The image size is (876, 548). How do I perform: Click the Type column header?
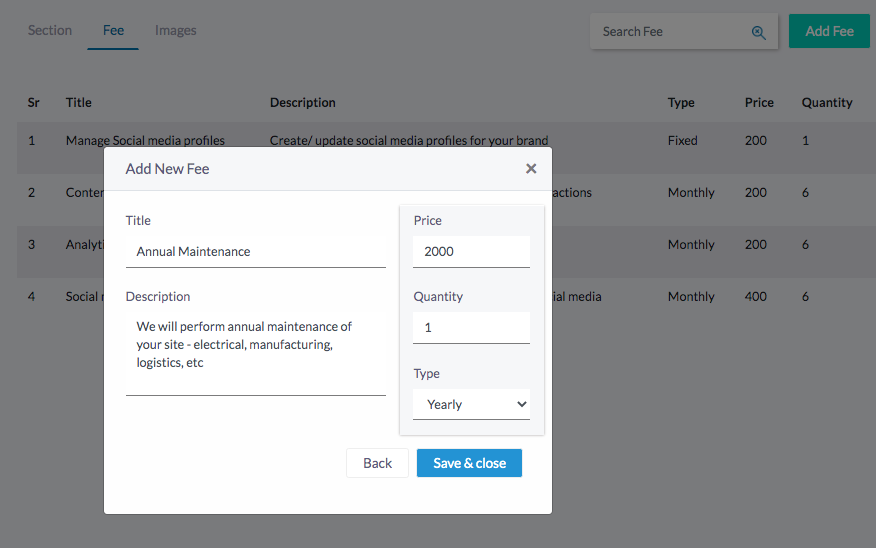coord(681,103)
